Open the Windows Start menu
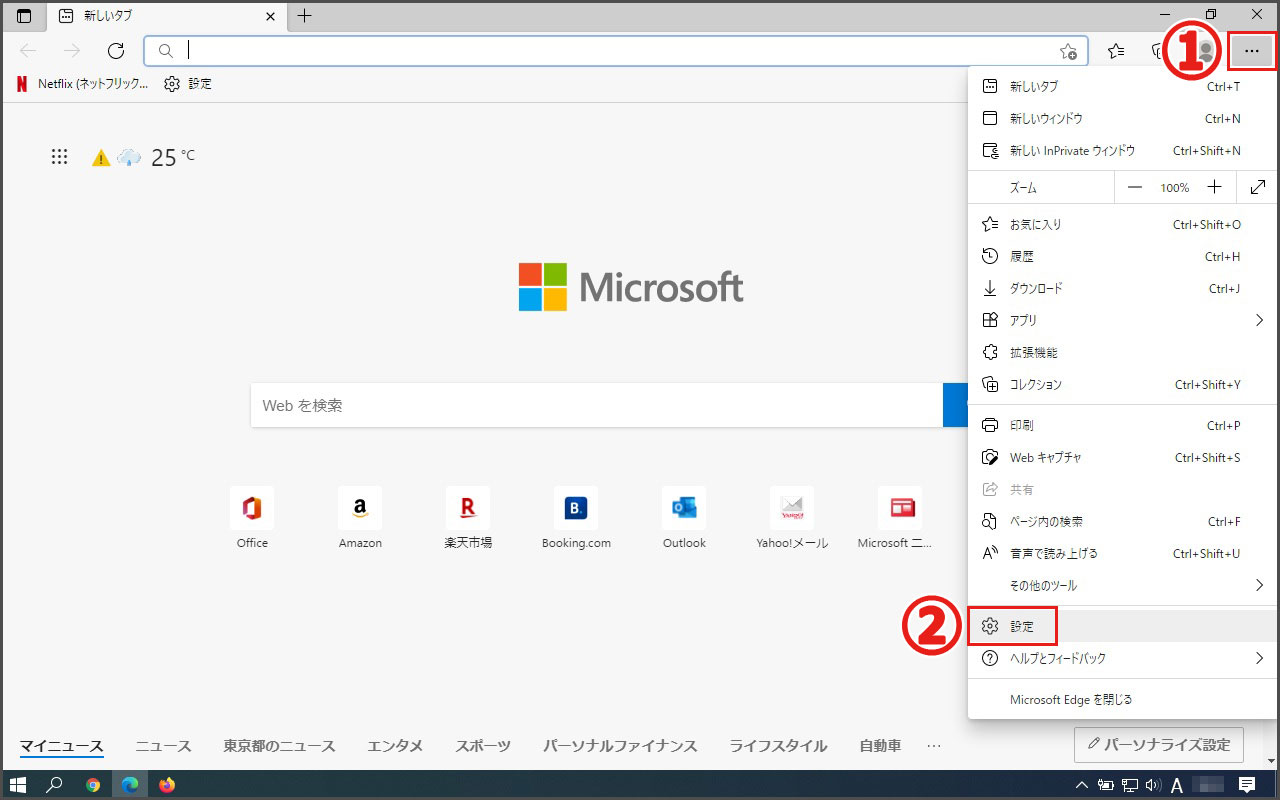This screenshot has height=800, width=1280. point(19,785)
